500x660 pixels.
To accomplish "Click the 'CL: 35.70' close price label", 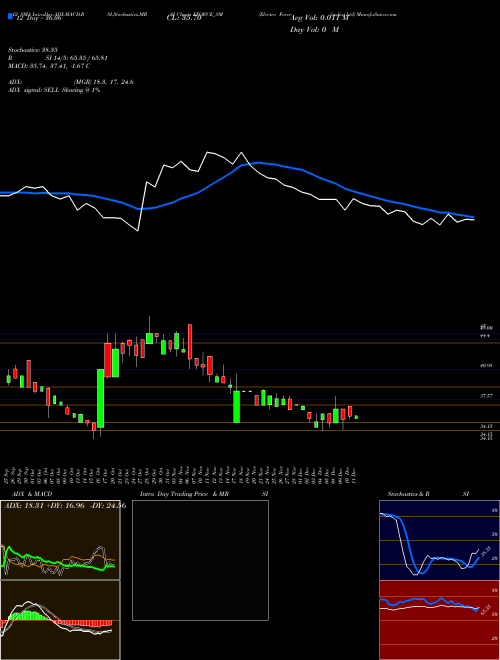I will pyautogui.click(x=184, y=18).
